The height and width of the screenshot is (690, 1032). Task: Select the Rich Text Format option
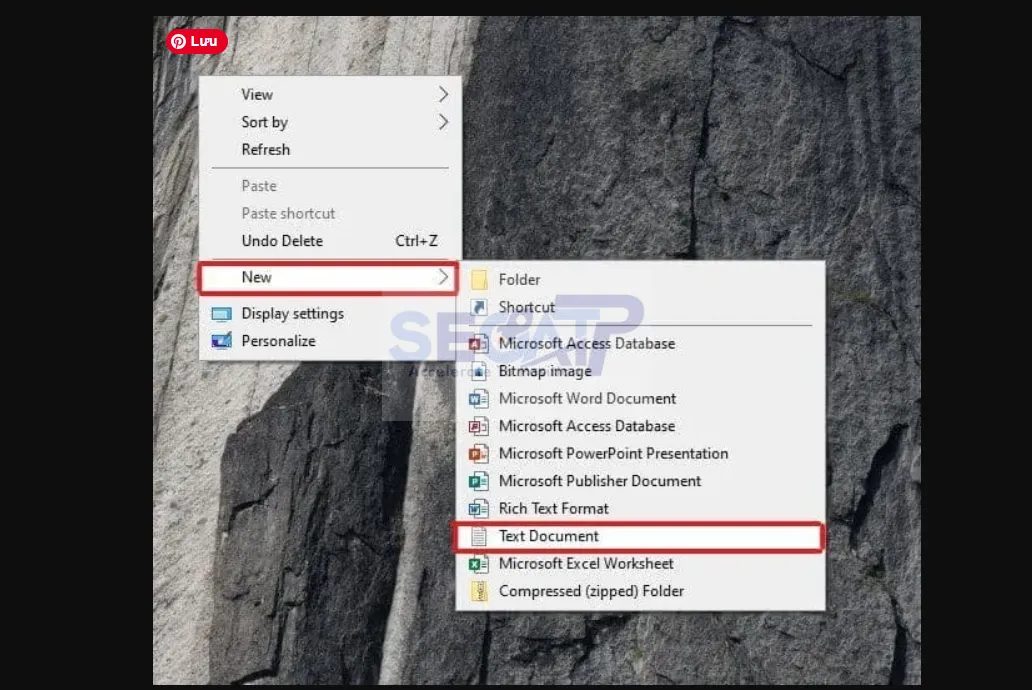[x=553, y=508]
